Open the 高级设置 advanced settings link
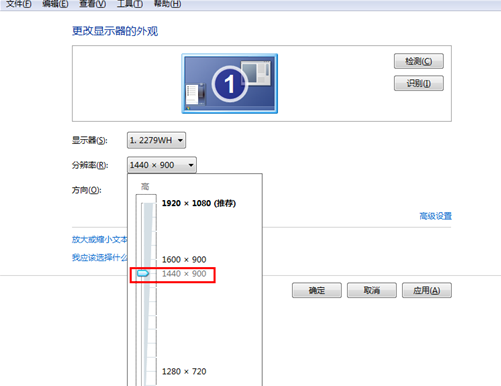501x386 pixels. click(x=435, y=216)
